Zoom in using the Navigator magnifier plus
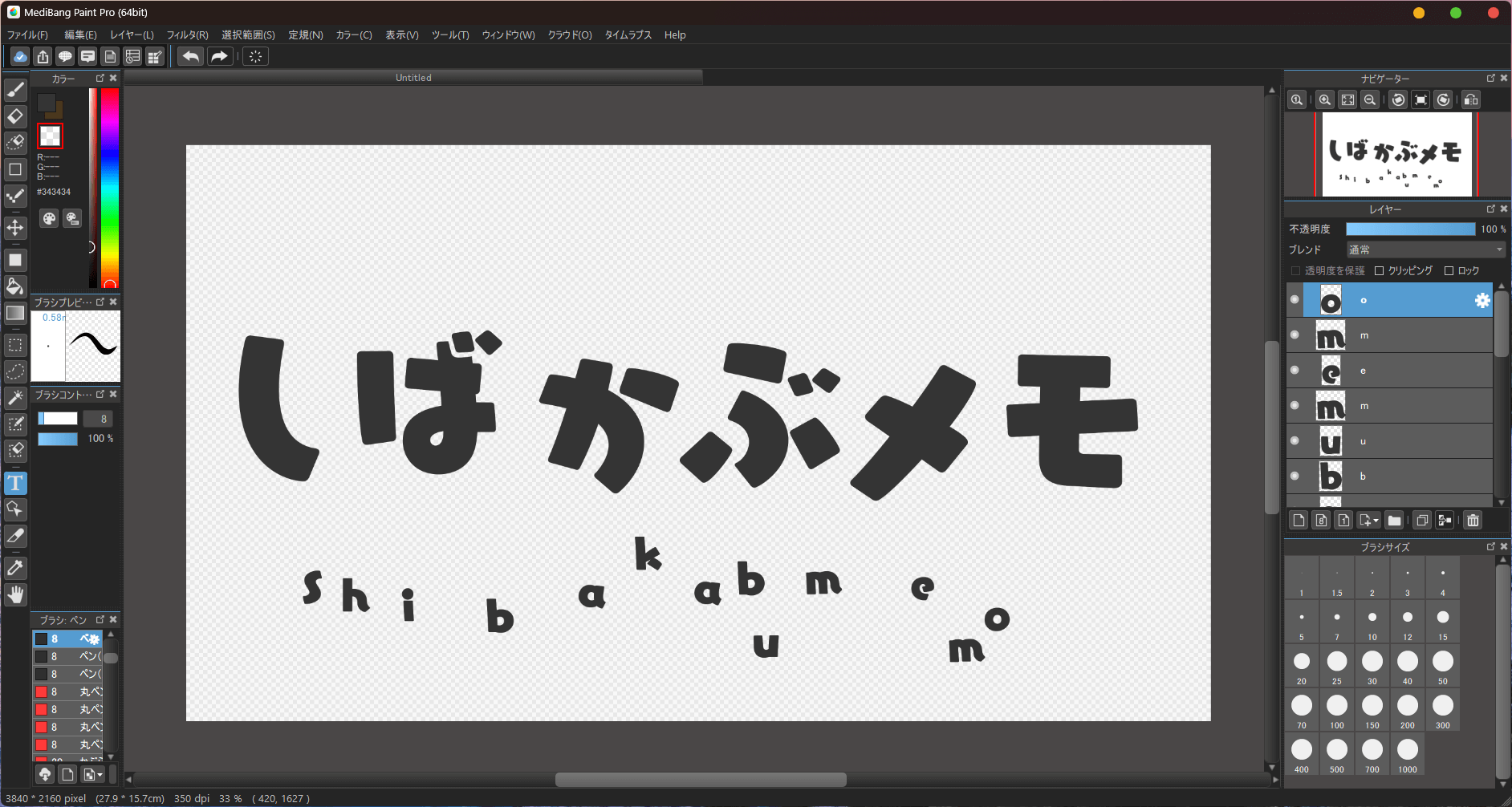Image resolution: width=1512 pixels, height=807 pixels. tap(1325, 100)
